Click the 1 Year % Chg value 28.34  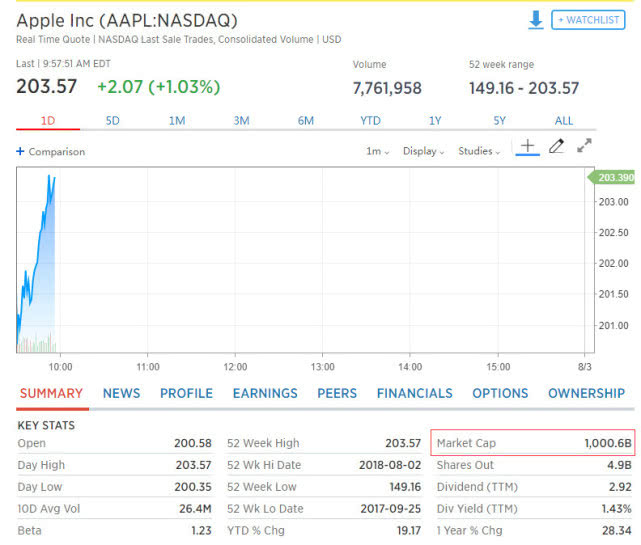[616, 531]
